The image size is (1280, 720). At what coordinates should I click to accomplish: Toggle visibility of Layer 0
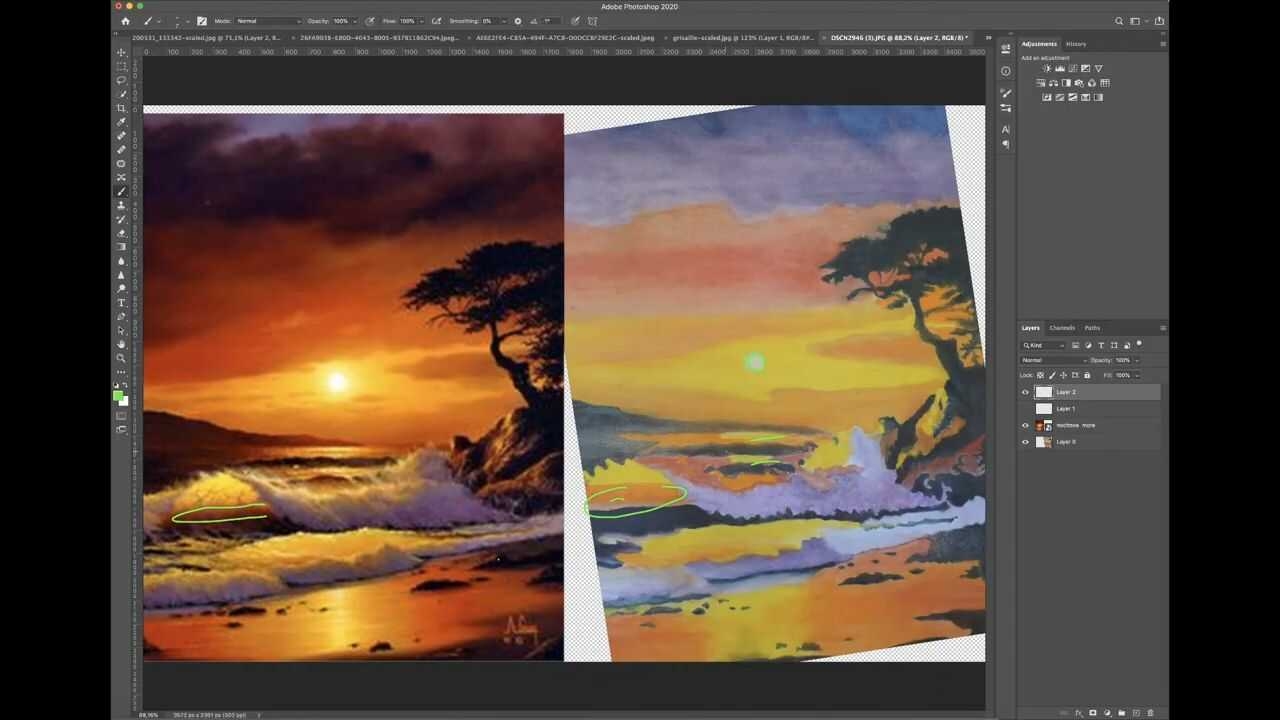1025,441
